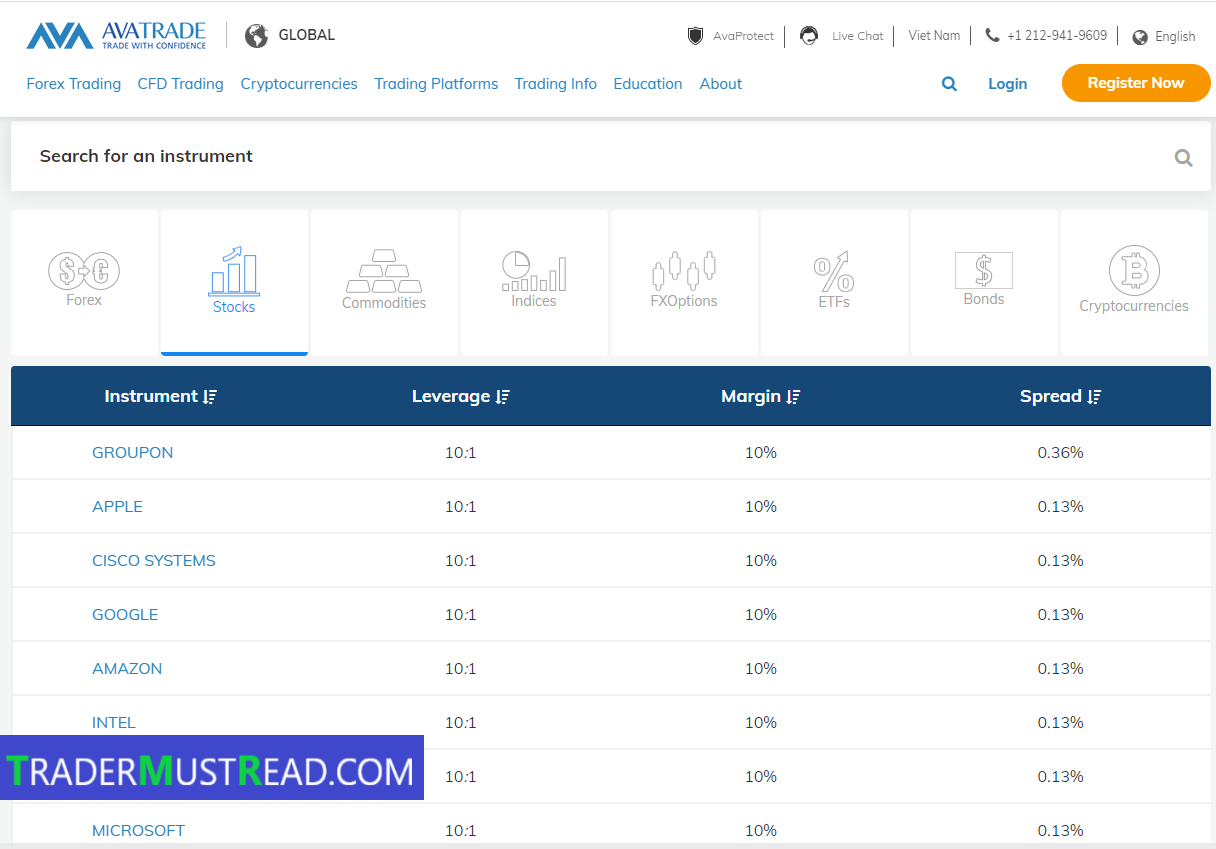Viewport: 1216px width, 849px height.
Task: Focus the Search for an instrument field
Action: [610, 157]
